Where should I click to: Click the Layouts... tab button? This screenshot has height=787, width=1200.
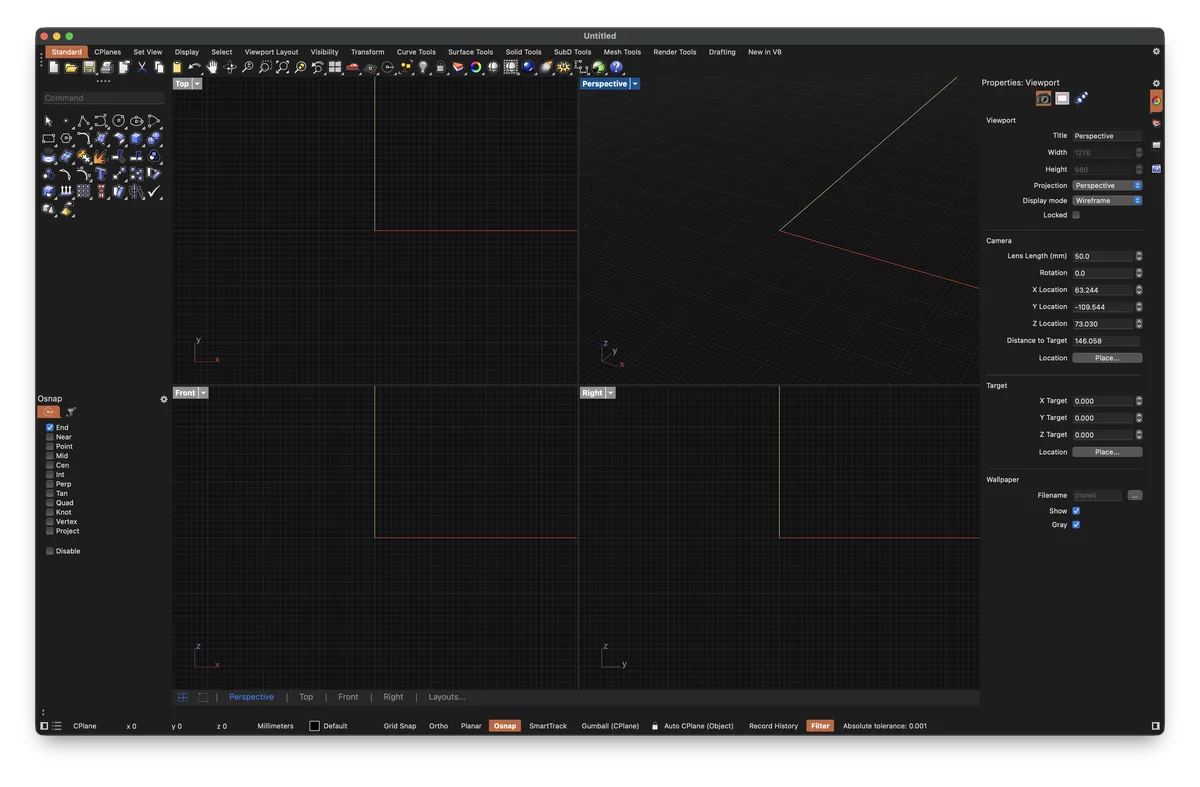447,697
